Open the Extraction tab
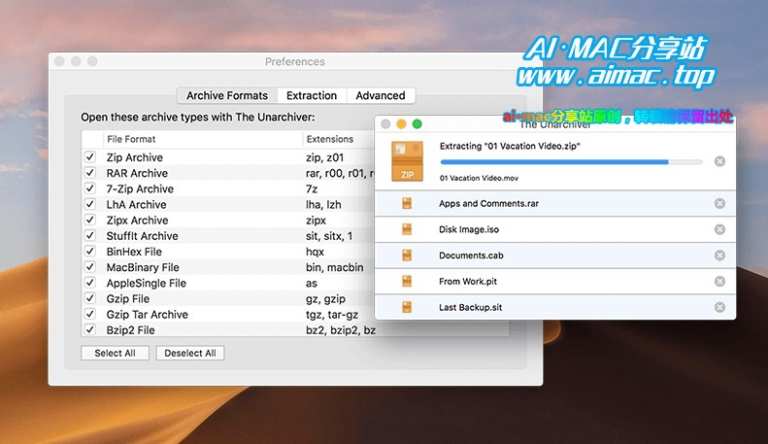Image resolution: width=768 pixels, height=444 pixels. point(312,96)
